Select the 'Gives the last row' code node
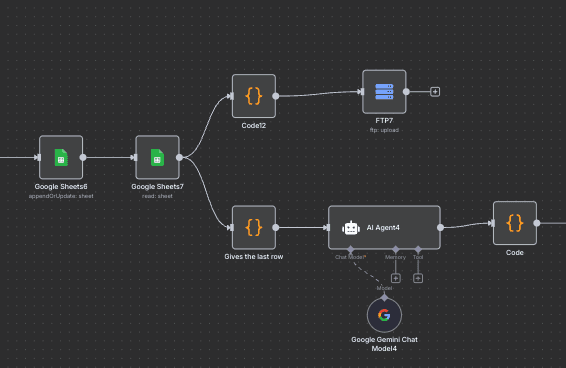The image size is (566, 368). click(254, 228)
